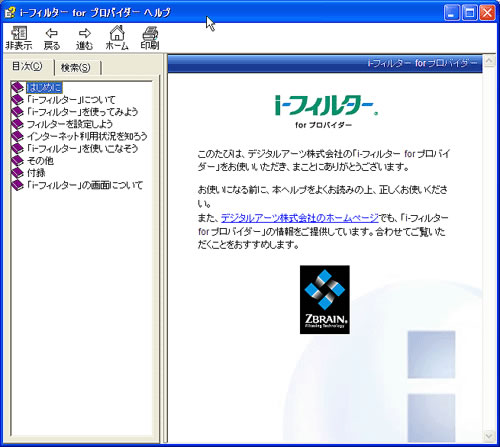The width and height of the screenshot is (500, 447).
Task: Select the 付録 topic
Action: click(36, 173)
